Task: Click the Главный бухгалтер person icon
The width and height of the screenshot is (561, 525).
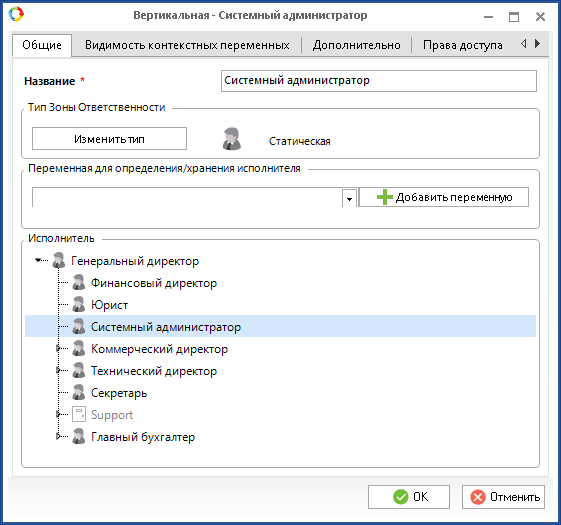Action: [x=79, y=436]
